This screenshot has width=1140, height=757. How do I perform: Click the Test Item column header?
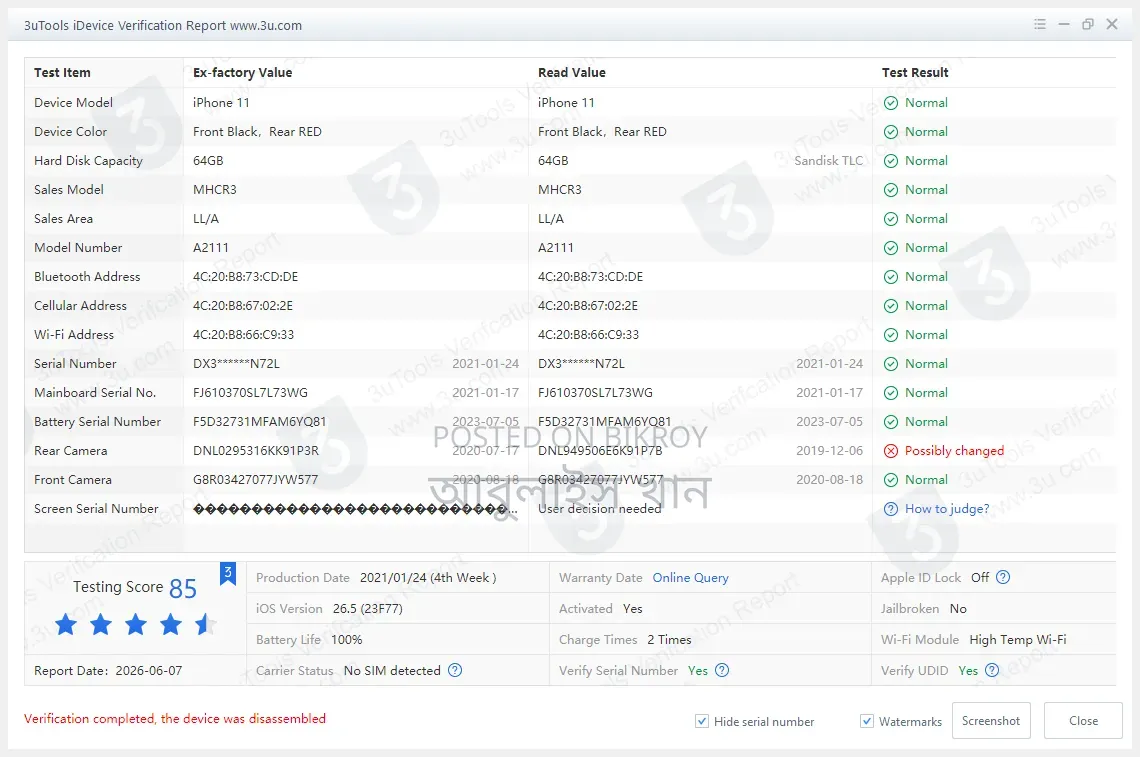pyautogui.click(x=63, y=73)
